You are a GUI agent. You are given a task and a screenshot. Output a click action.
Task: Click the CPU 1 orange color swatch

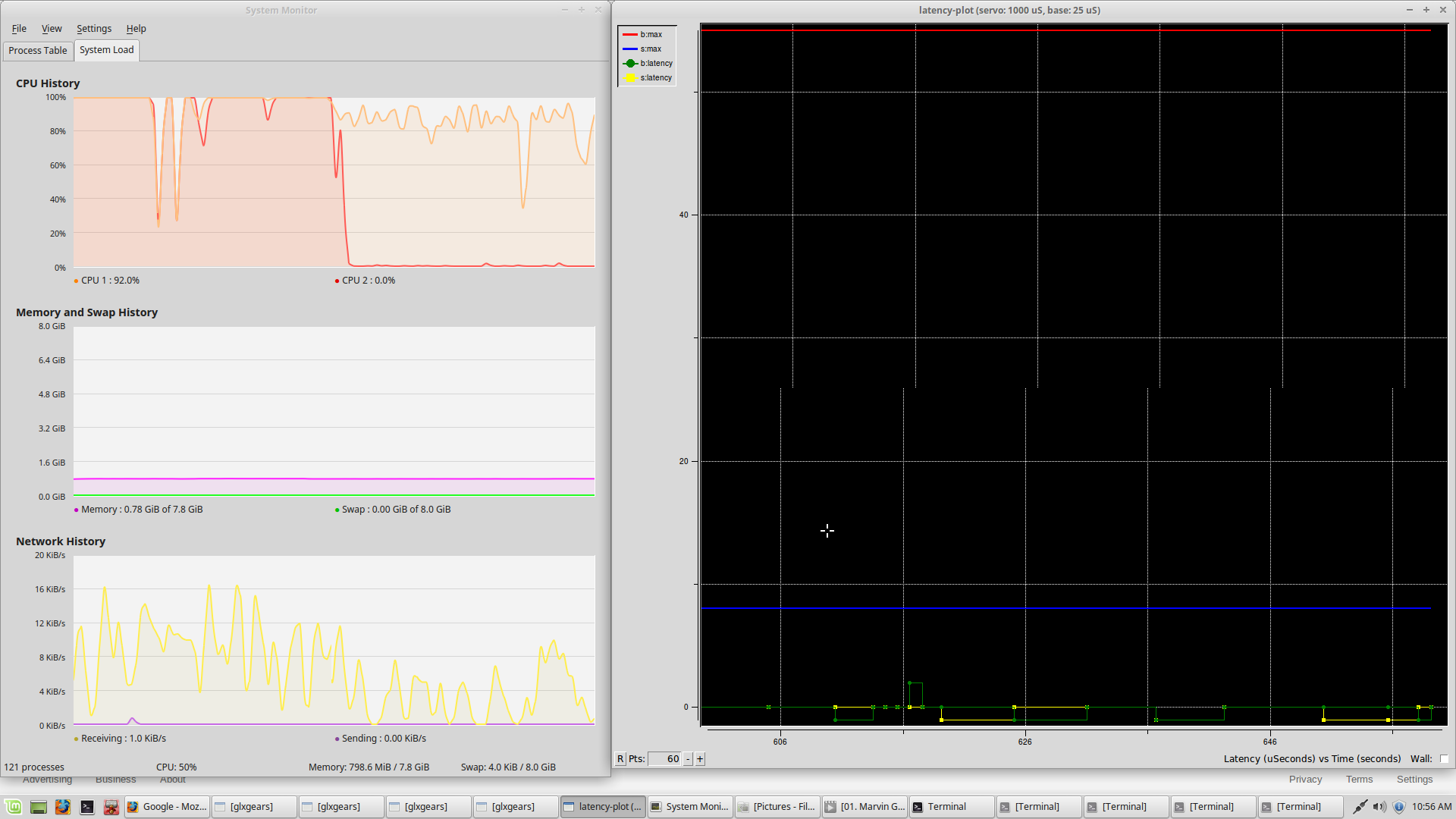[x=76, y=281]
